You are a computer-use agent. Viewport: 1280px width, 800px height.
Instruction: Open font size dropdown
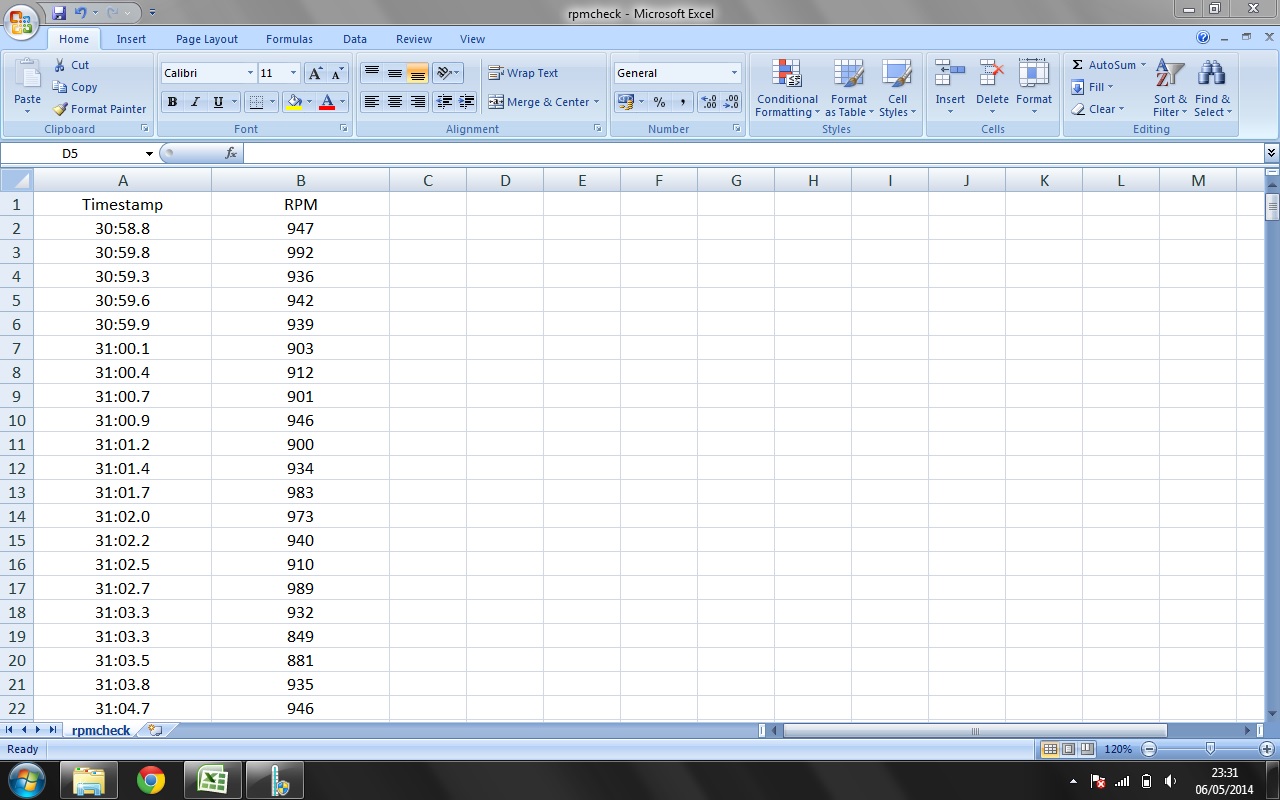tap(293, 73)
